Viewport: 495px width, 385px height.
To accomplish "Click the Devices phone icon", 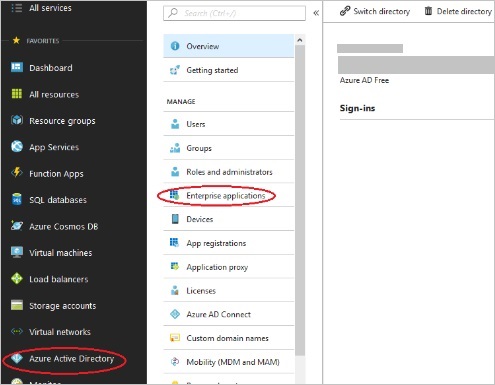I will click(175, 219).
